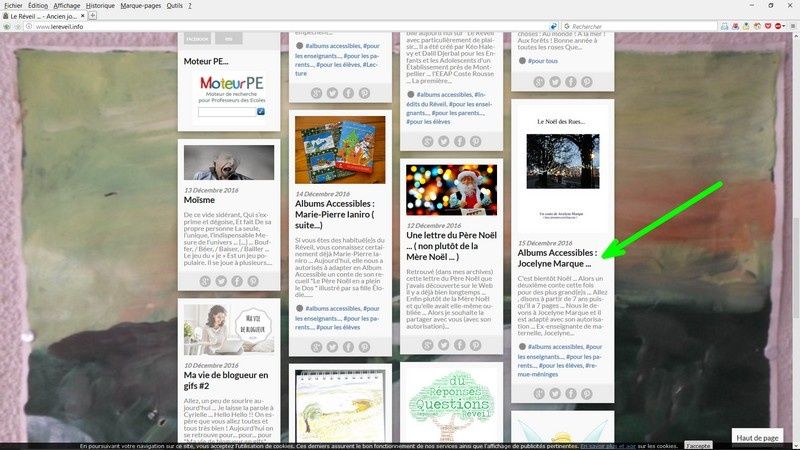Screen dimensions: 800x450
Task: Open the Albums Accessibles : Jocelyne Marque article
Action: tap(557, 258)
